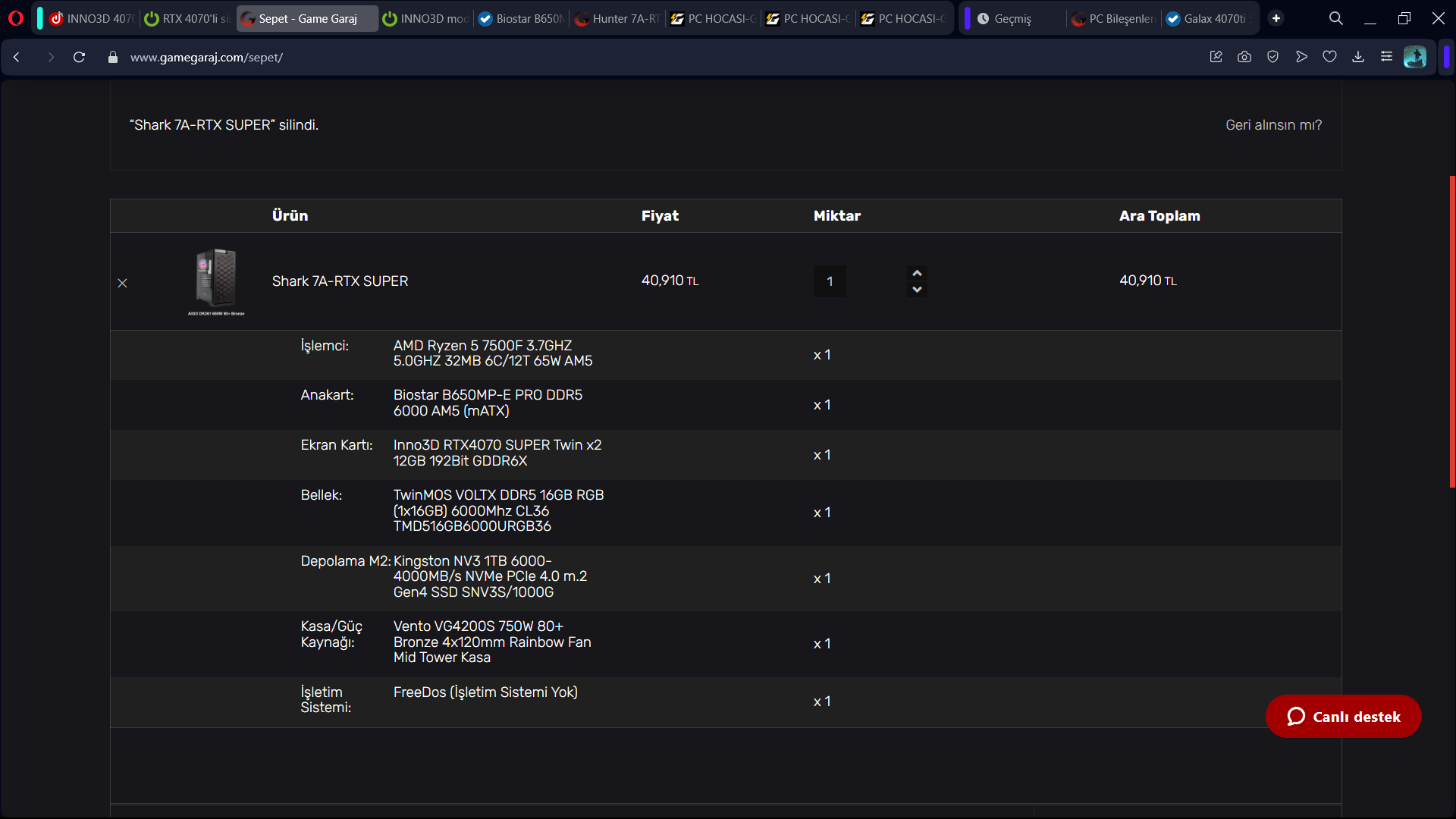The width and height of the screenshot is (1456, 819).
Task: Open a new tab with plus button
Action: 1276,18
